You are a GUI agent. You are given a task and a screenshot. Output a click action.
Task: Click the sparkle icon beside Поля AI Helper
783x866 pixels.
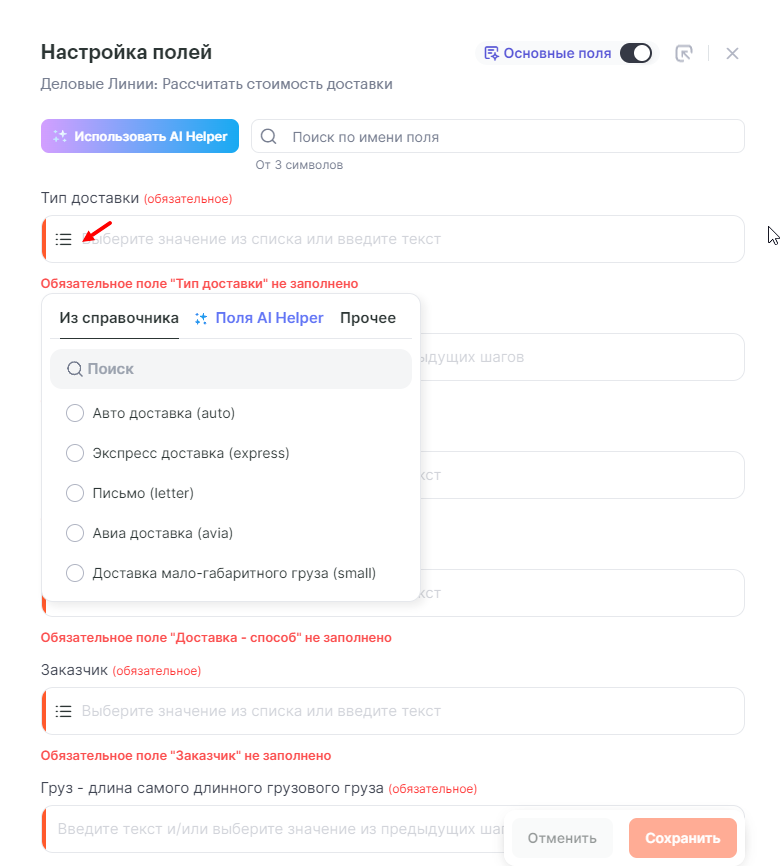click(201, 318)
